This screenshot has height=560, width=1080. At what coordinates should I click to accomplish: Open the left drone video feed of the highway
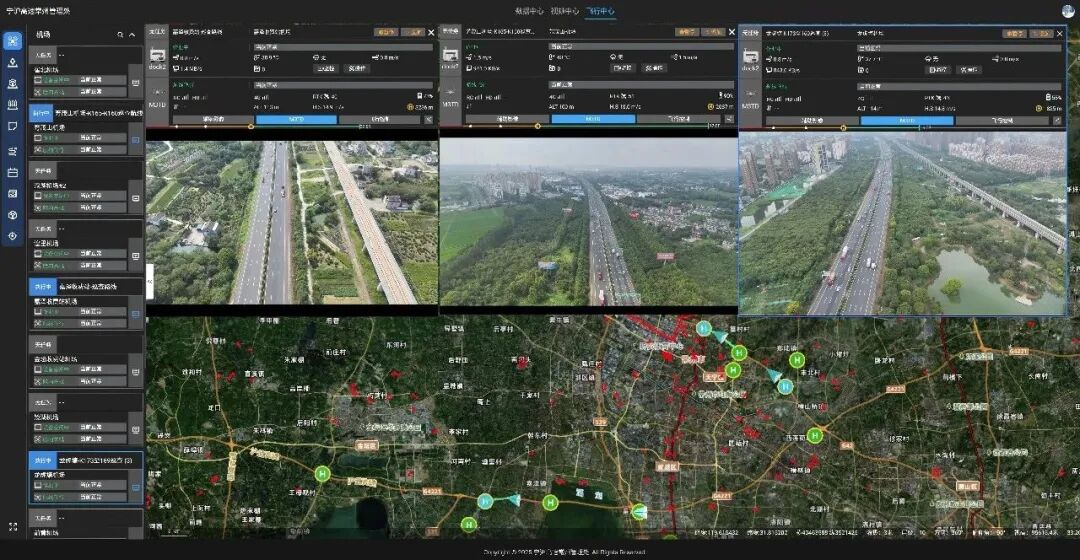click(292, 222)
